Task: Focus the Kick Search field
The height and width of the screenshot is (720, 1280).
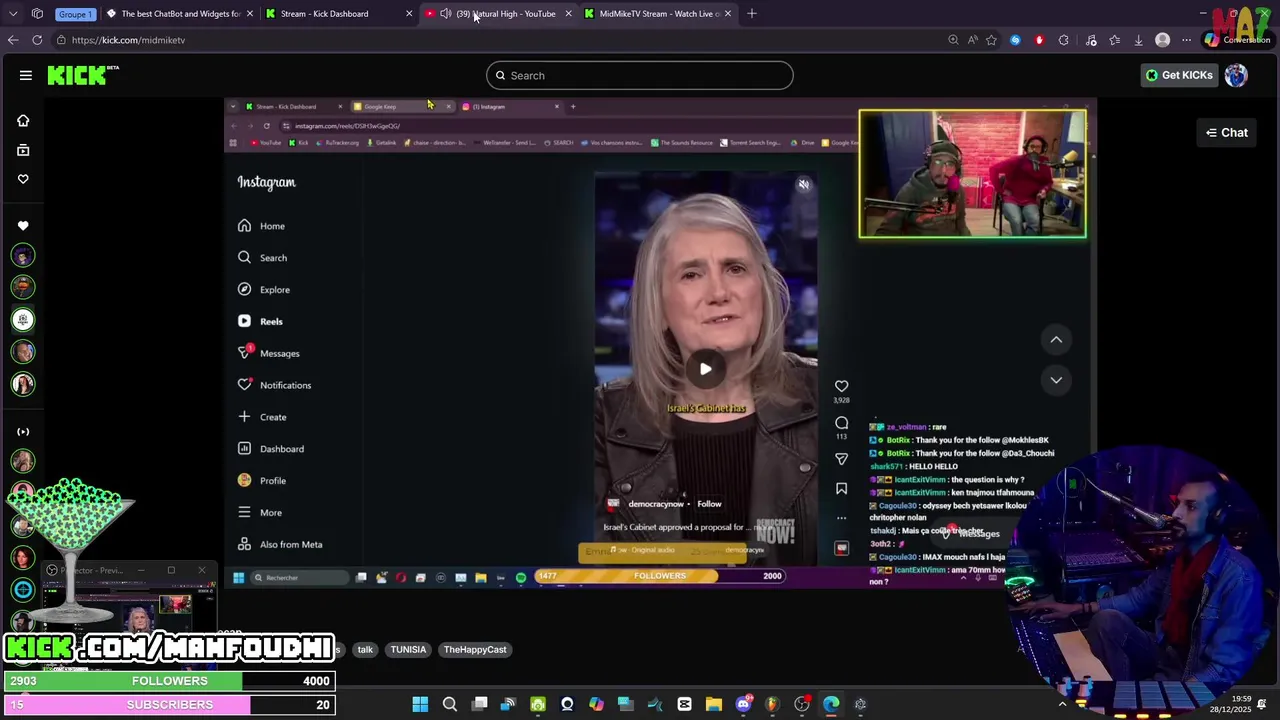Action: coord(640,75)
